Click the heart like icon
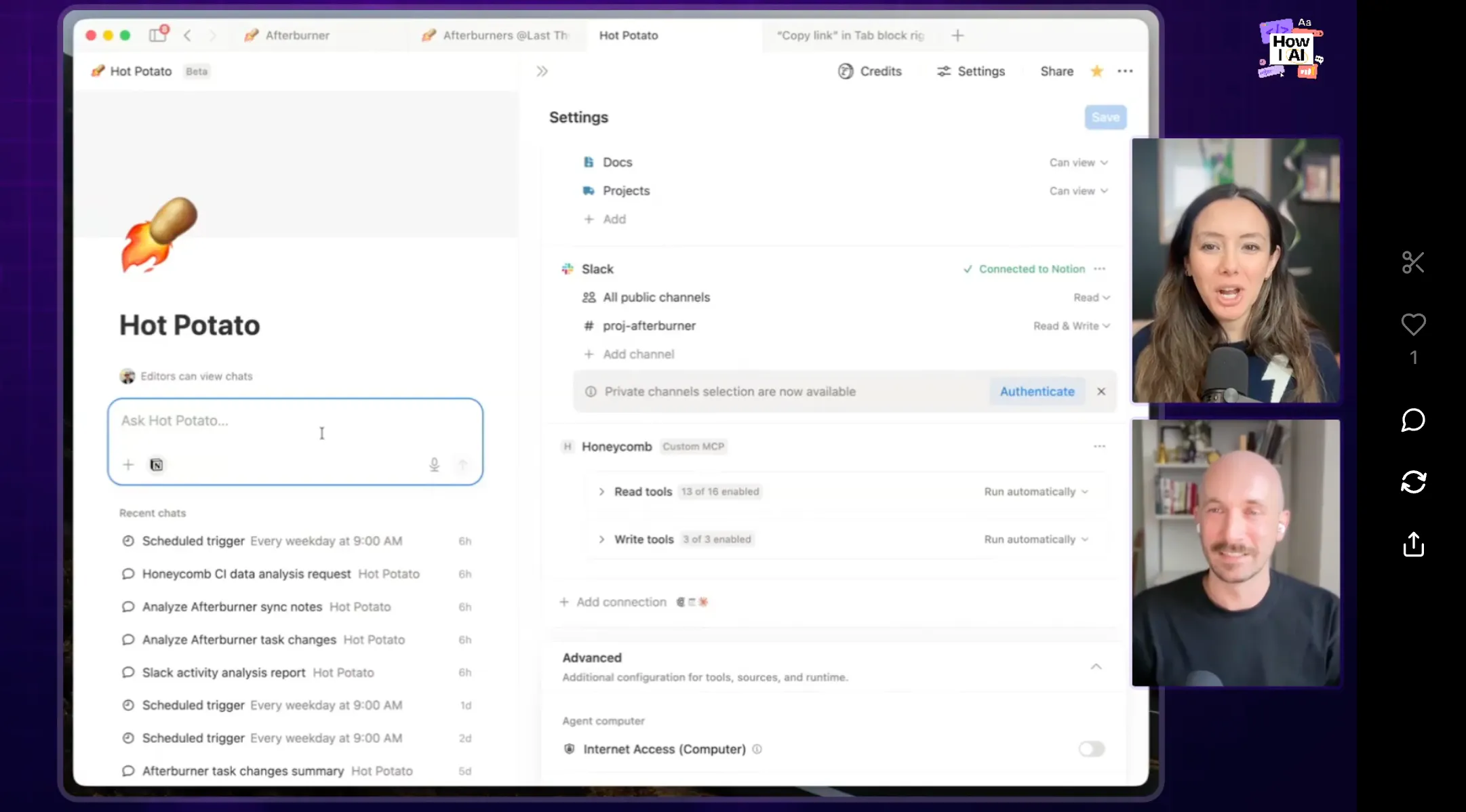Image resolution: width=1466 pixels, height=812 pixels. click(1413, 325)
